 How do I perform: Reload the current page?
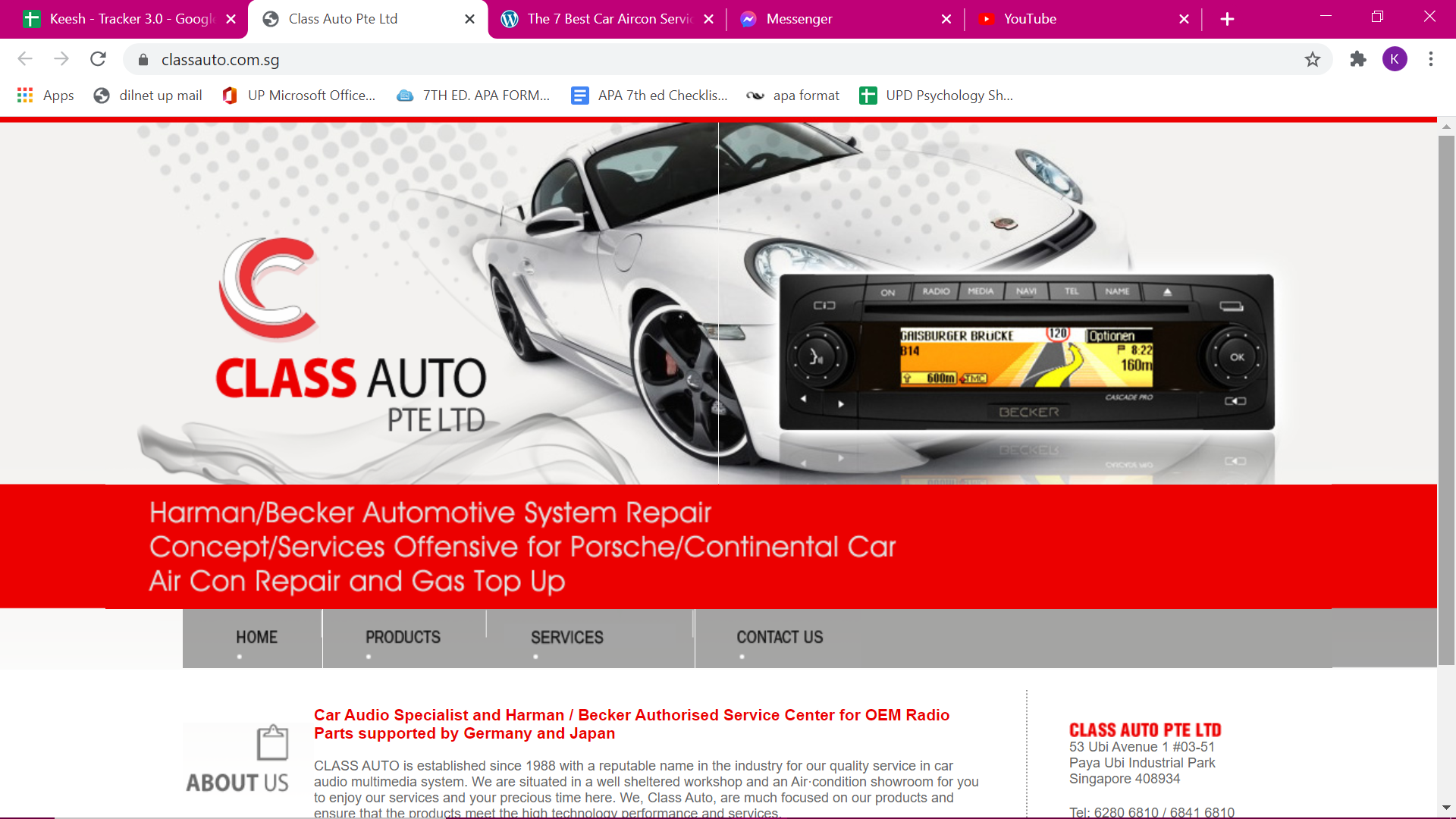click(x=98, y=59)
